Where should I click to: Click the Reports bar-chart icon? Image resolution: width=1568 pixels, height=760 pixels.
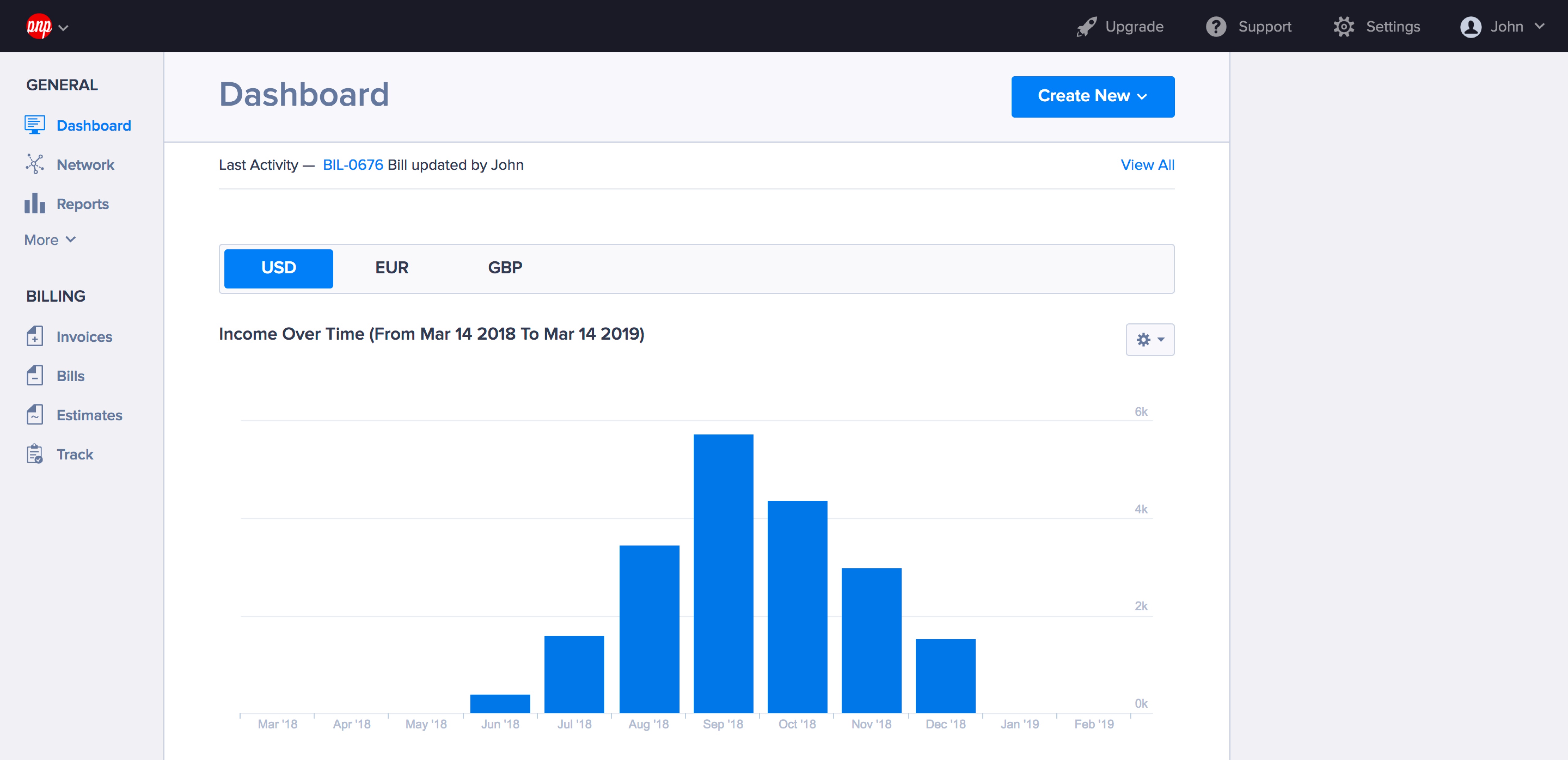pyautogui.click(x=34, y=204)
